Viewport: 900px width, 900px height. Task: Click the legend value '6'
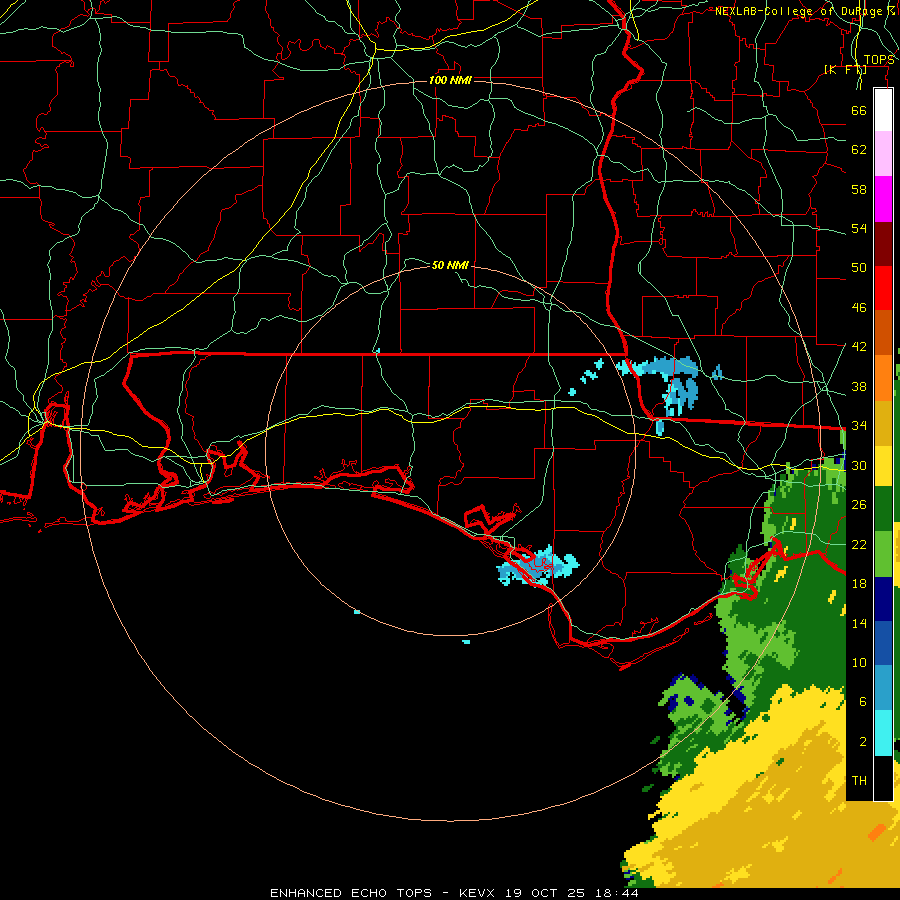(863, 702)
